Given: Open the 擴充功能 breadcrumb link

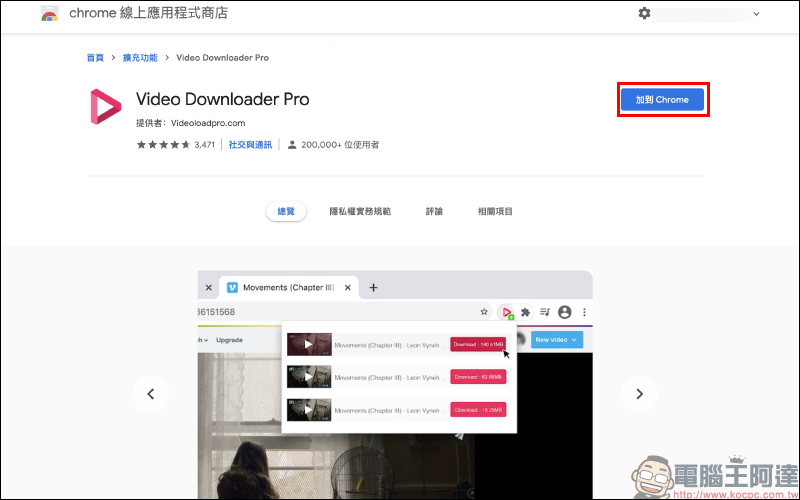Looking at the screenshot, I should tap(140, 58).
